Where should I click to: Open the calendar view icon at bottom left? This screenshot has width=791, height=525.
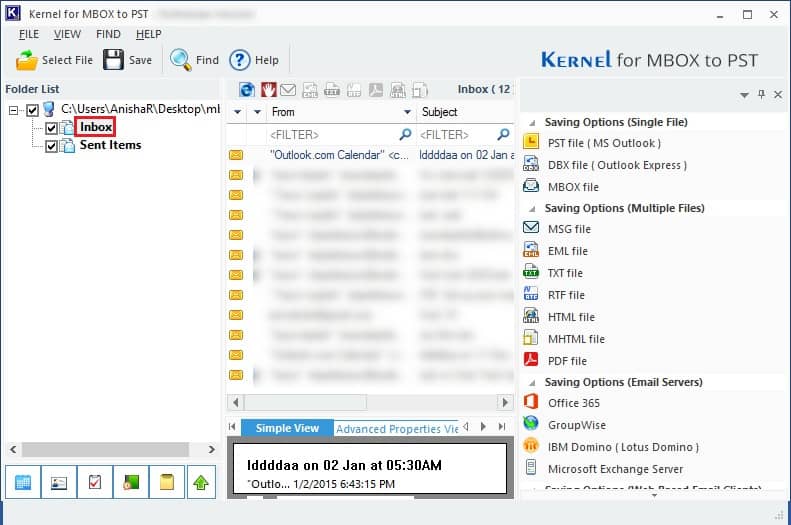(23, 482)
